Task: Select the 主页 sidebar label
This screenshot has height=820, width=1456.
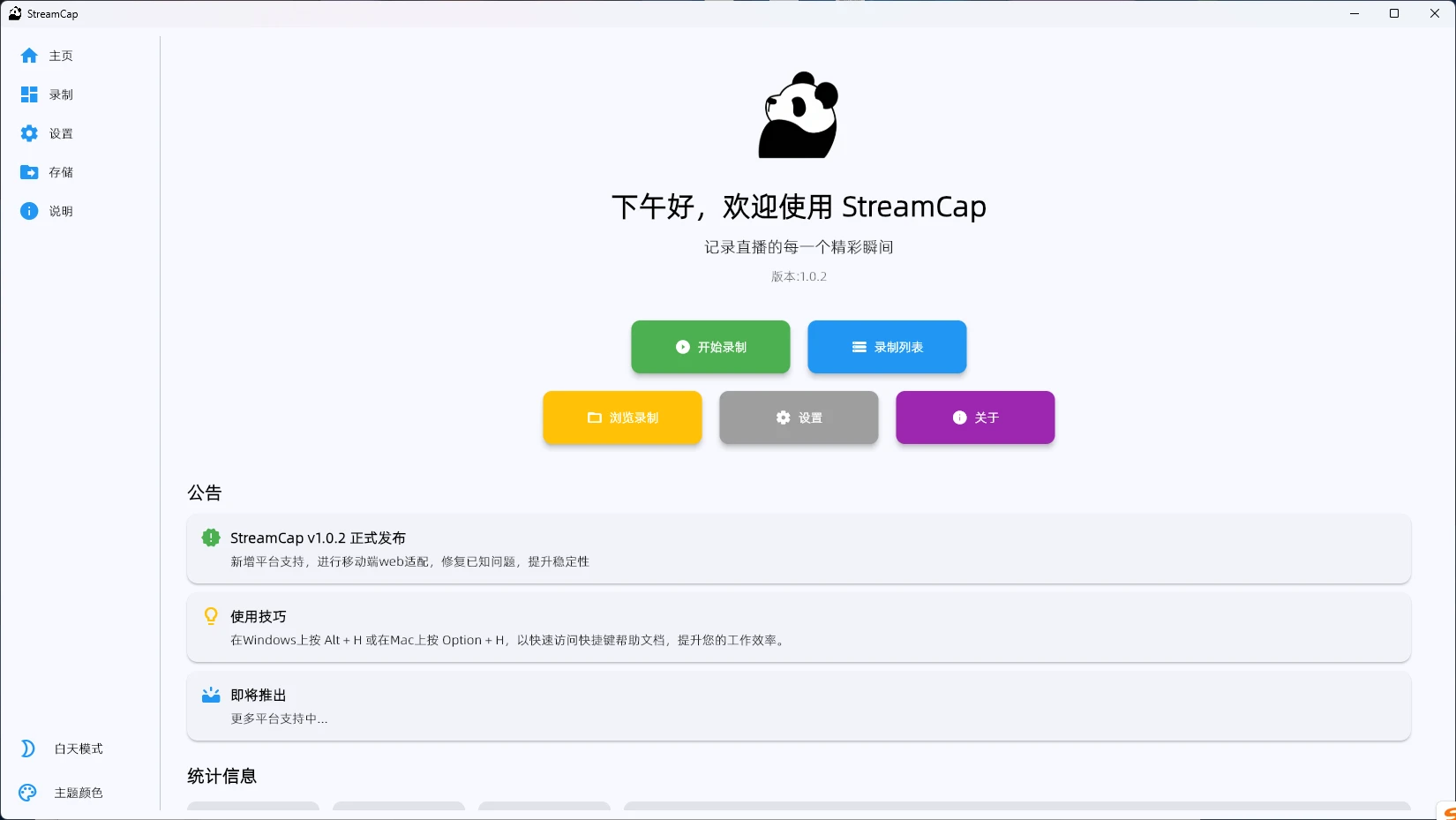Action: [x=61, y=56]
